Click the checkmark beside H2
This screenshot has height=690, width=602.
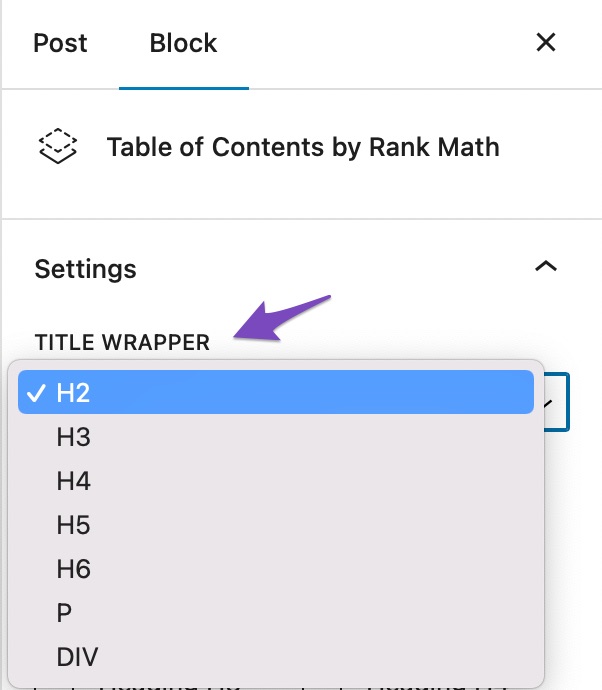[36, 393]
